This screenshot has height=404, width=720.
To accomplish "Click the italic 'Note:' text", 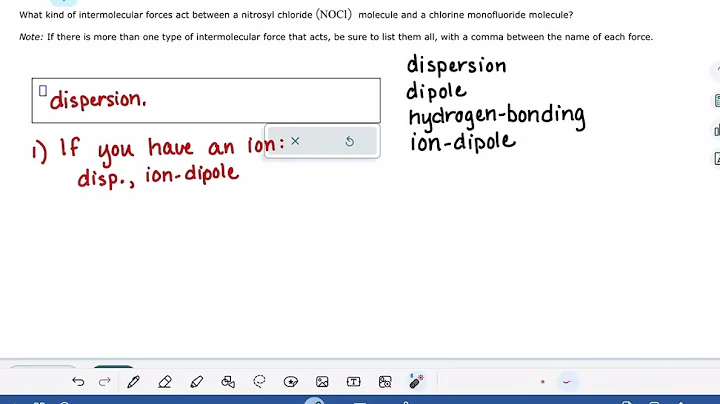I will coord(31,37).
